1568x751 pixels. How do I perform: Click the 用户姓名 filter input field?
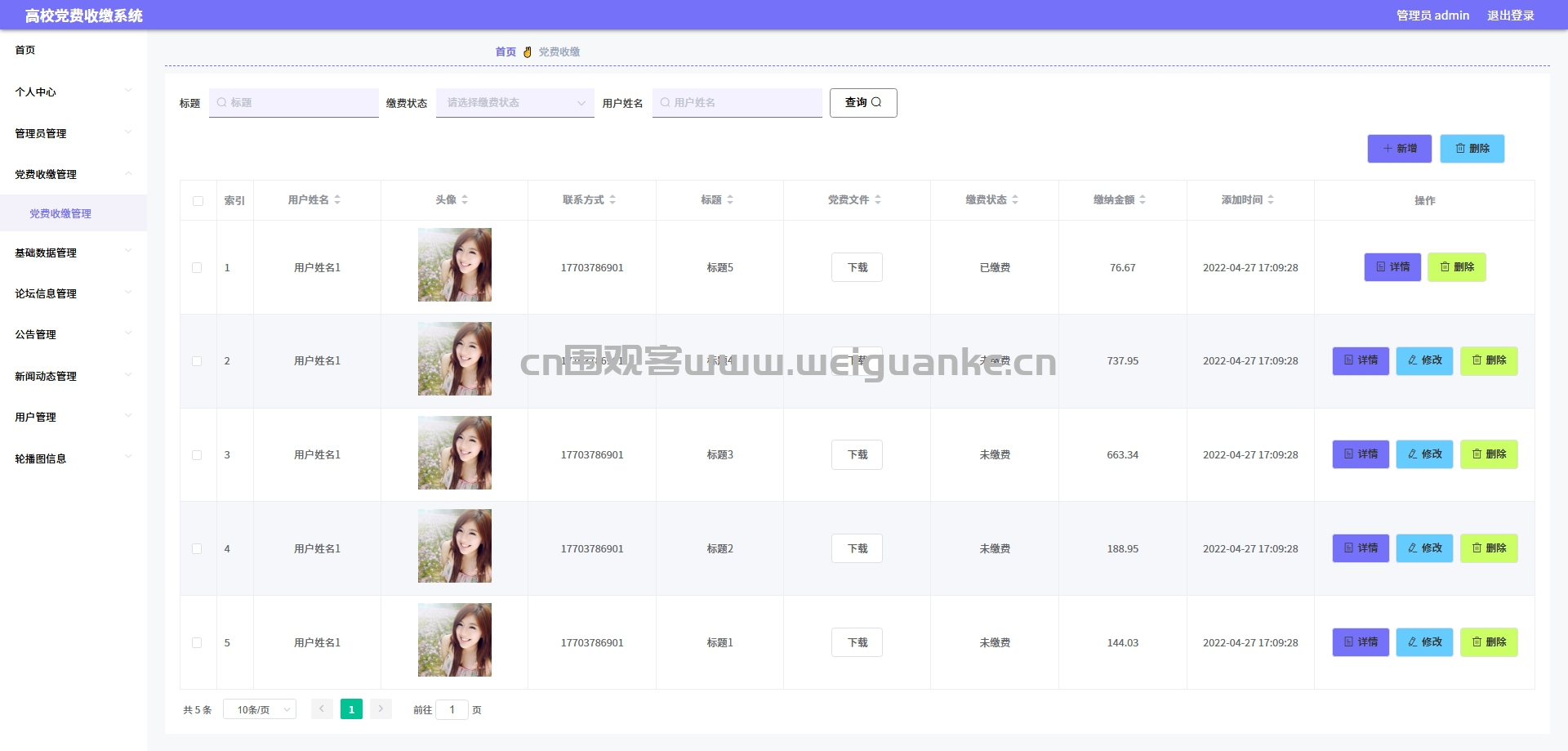coord(737,103)
